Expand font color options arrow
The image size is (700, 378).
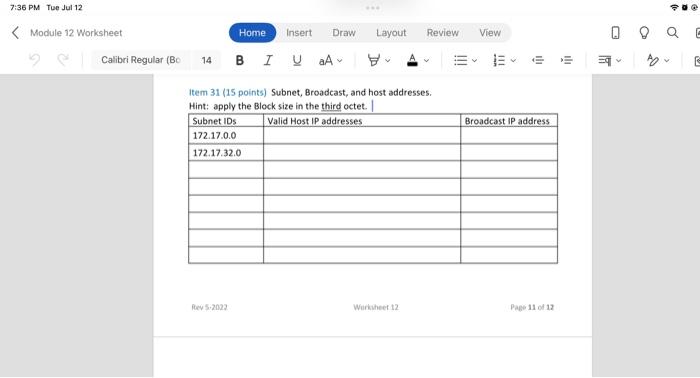(426, 60)
